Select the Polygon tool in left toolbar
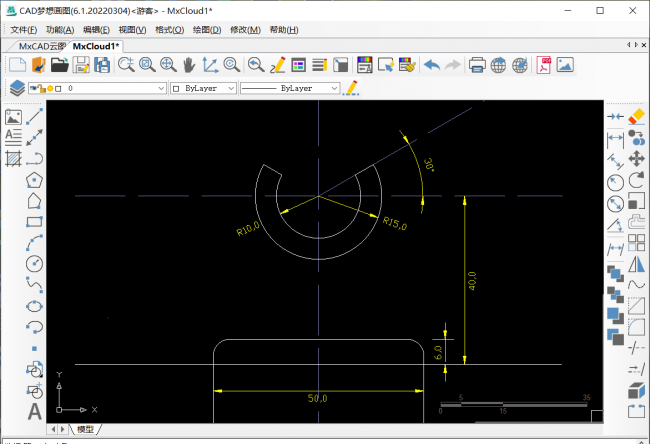Image resolution: width=650 pixels, height=444 pixels. [34, 180]
